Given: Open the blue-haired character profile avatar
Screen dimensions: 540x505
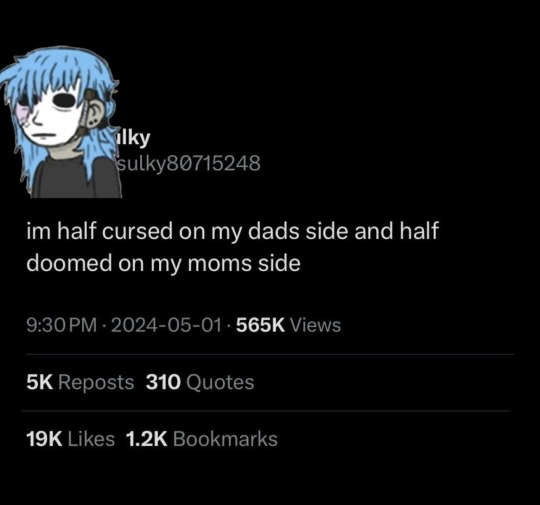Looking at the screenshot, I should point(60,122).
